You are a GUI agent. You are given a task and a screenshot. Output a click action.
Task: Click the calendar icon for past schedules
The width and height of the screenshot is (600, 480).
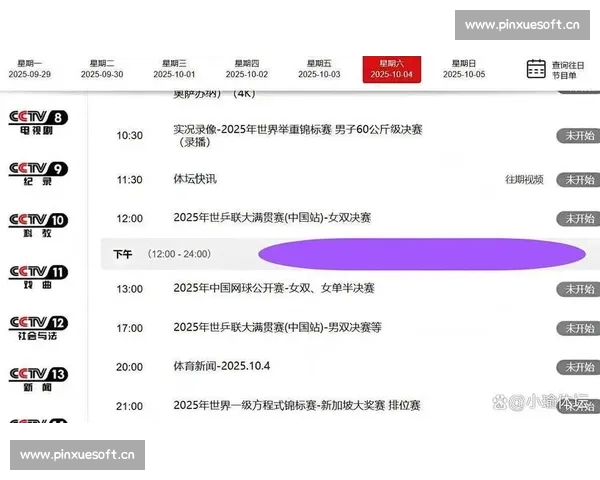pyautogui.click(x=536, y=68)
